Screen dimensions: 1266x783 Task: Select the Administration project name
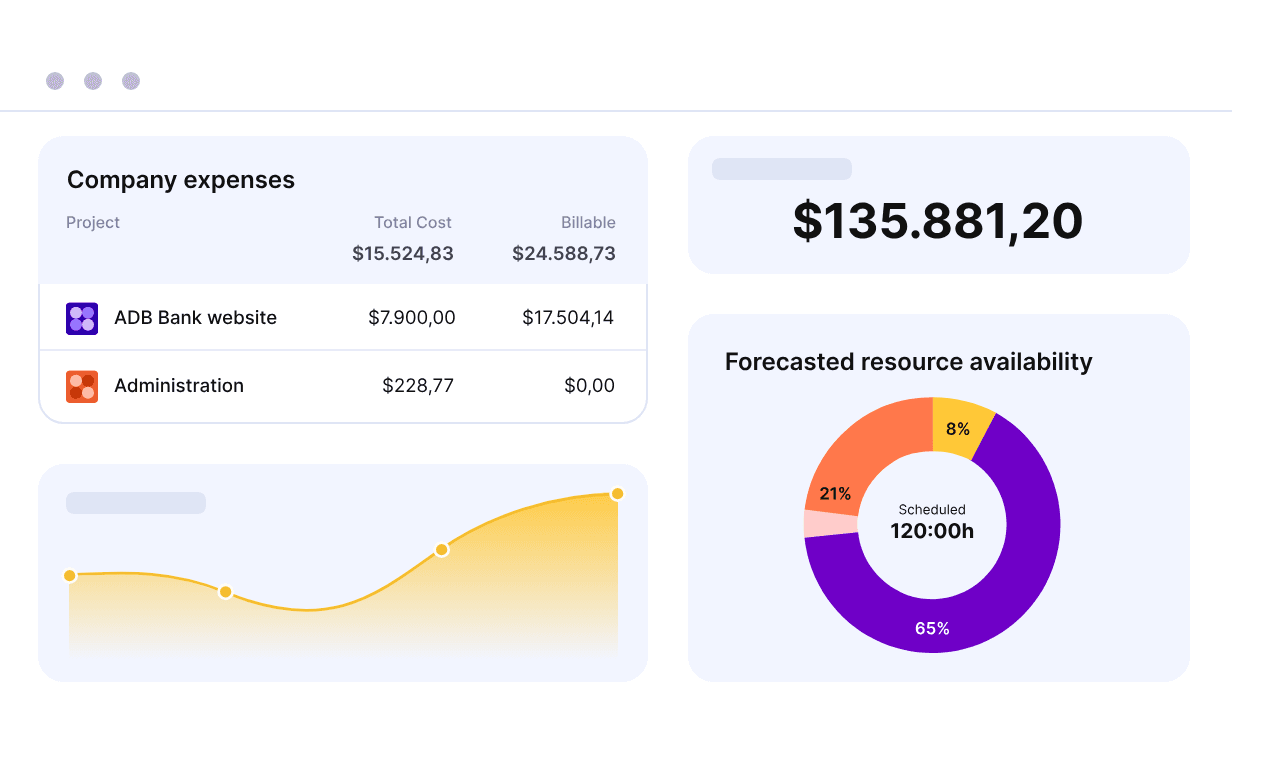tap(179, 386)
